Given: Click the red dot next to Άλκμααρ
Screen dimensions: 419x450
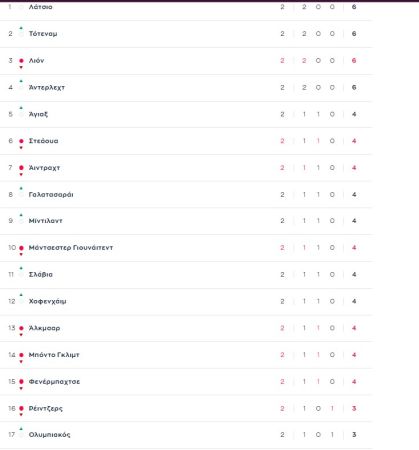Looking at the screenshot, I should 21,328.
